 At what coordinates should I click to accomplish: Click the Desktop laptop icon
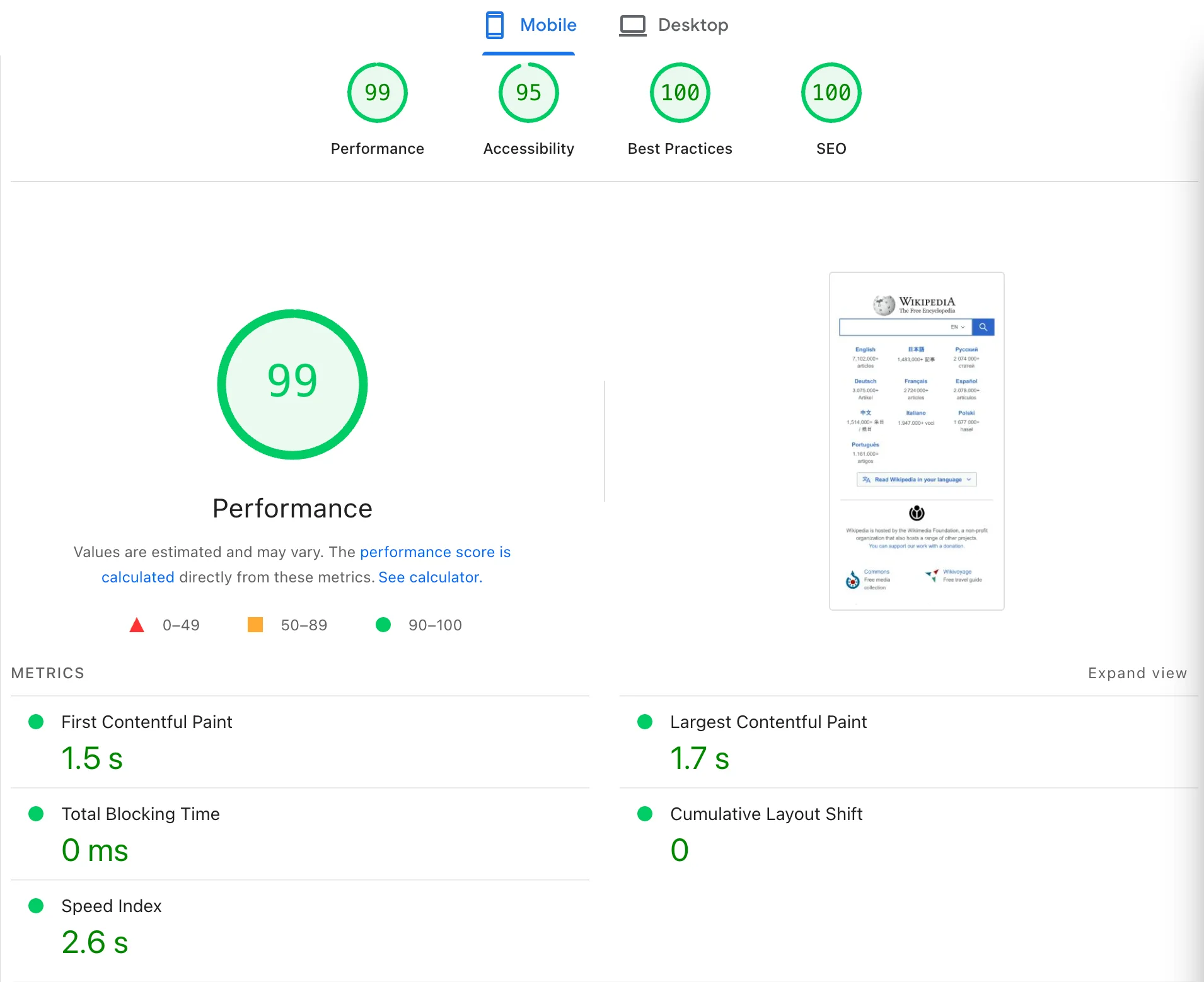point(632,25)
